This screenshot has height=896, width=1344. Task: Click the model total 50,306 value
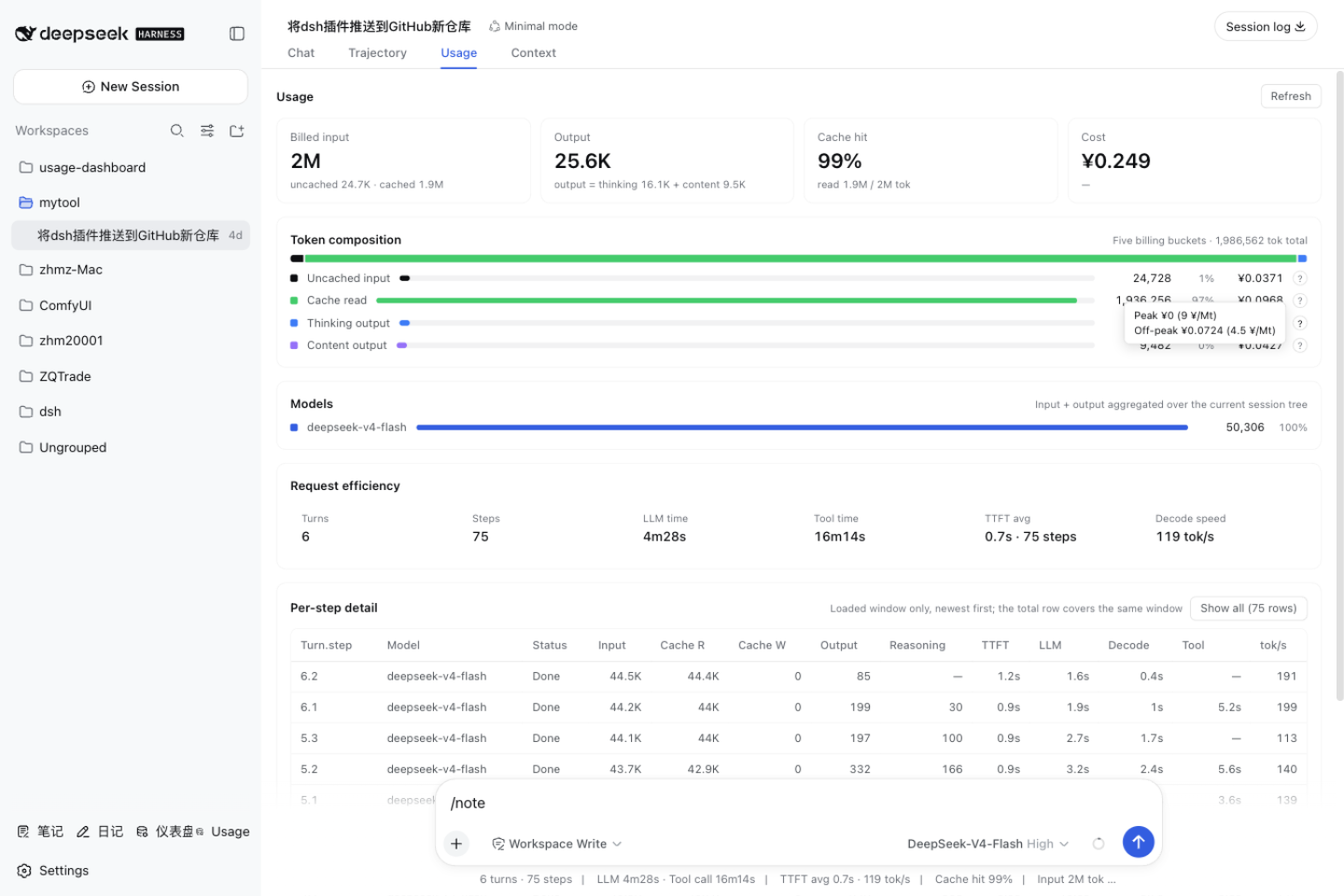(x=1245, y=427)
